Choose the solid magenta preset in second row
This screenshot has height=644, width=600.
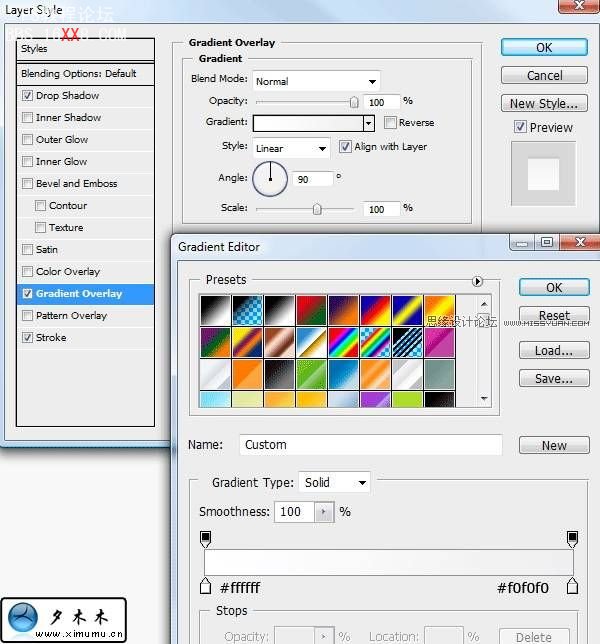[x=439, y=342]
